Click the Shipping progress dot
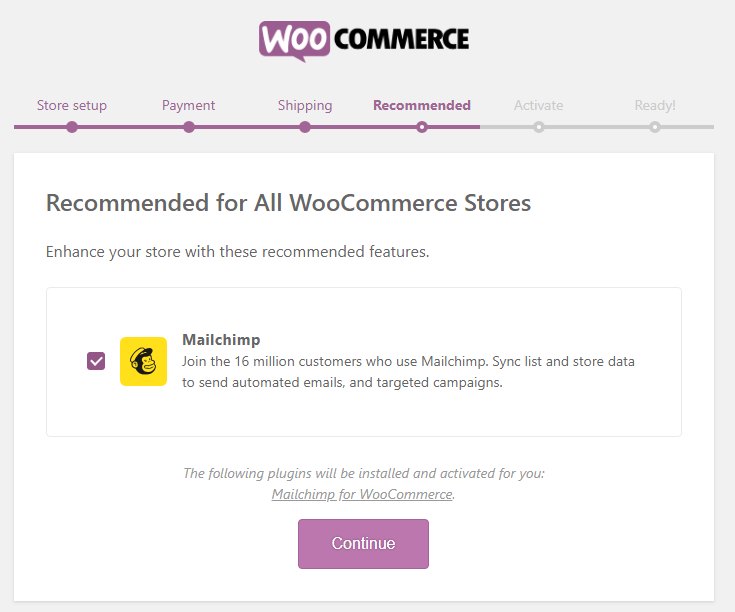Viewport: 735px width, 612px height. [x=305, y=127]
